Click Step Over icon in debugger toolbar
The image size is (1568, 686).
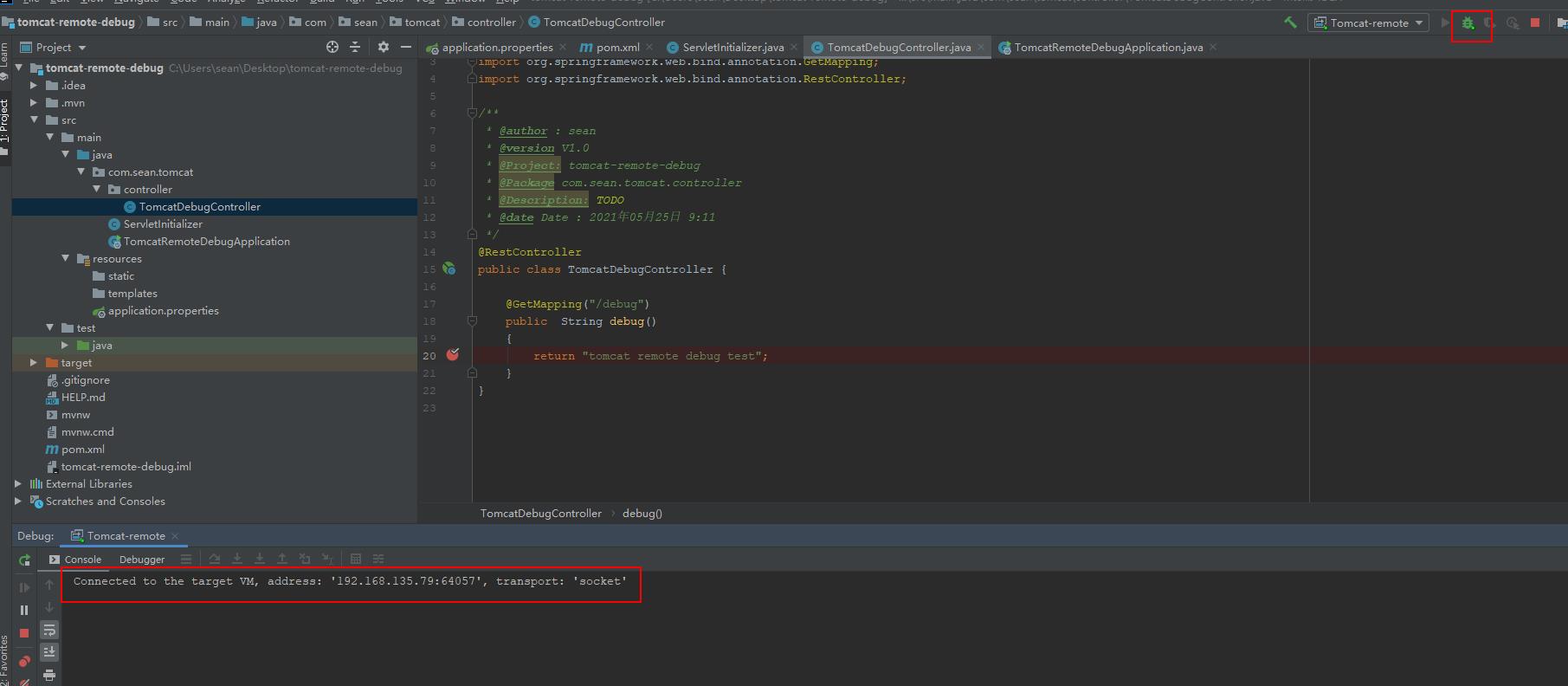pyautogui.click(x=215, y=559)
